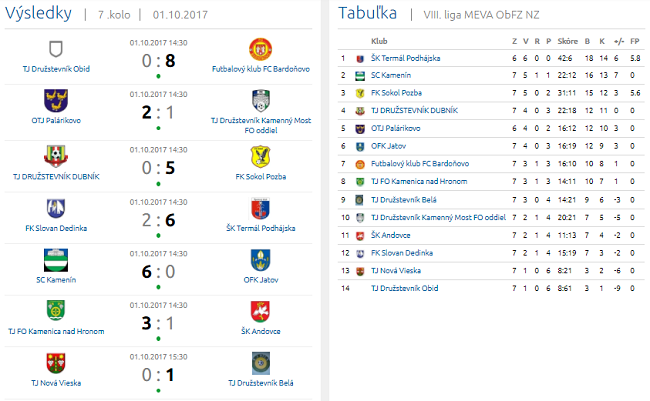Click the FK Sokol Pozba club crest
Viewport: 650px width, 401px height.
(260, 155)
